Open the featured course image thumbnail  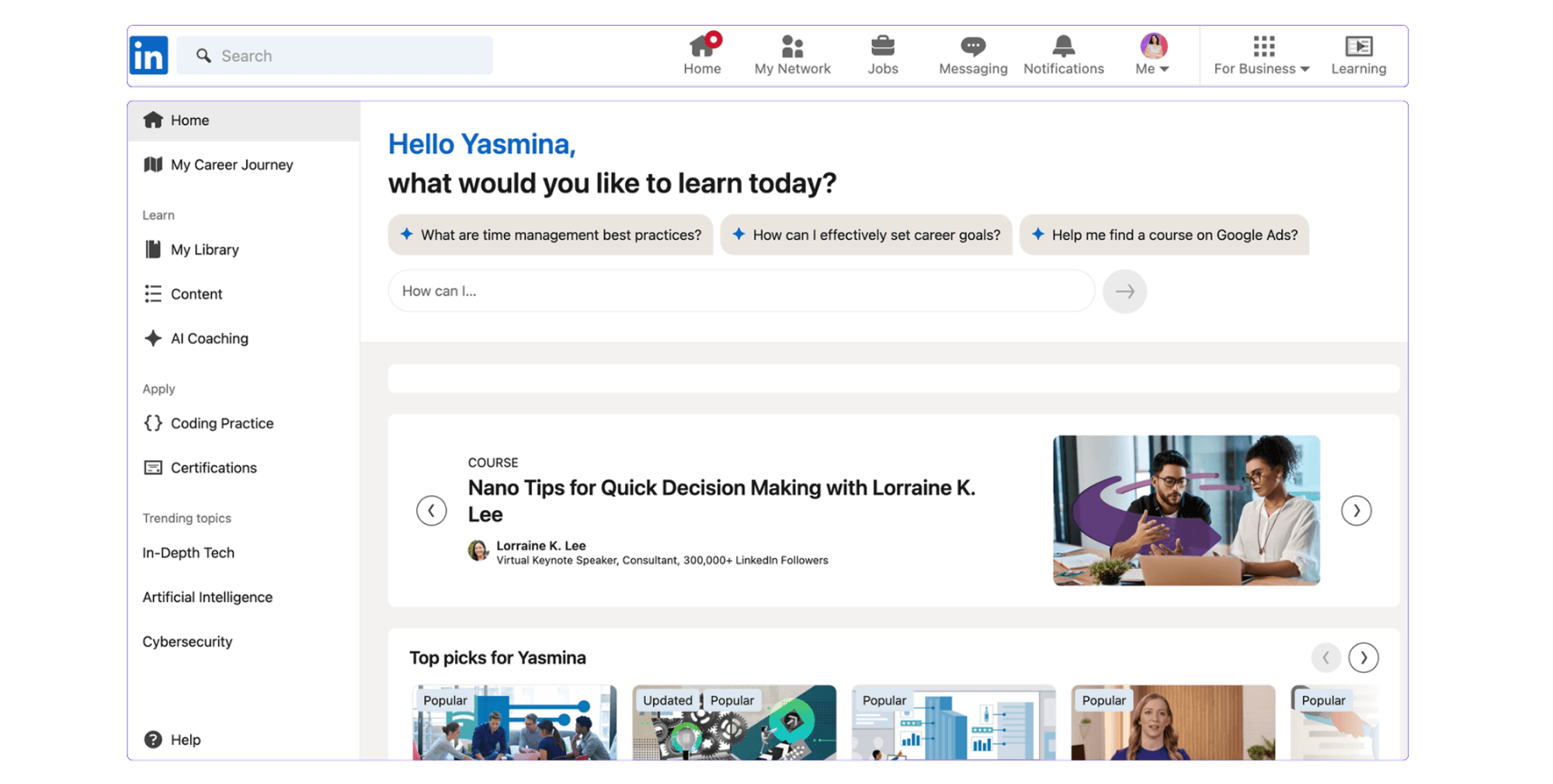pyautogui.click(x=1186, y=510)
